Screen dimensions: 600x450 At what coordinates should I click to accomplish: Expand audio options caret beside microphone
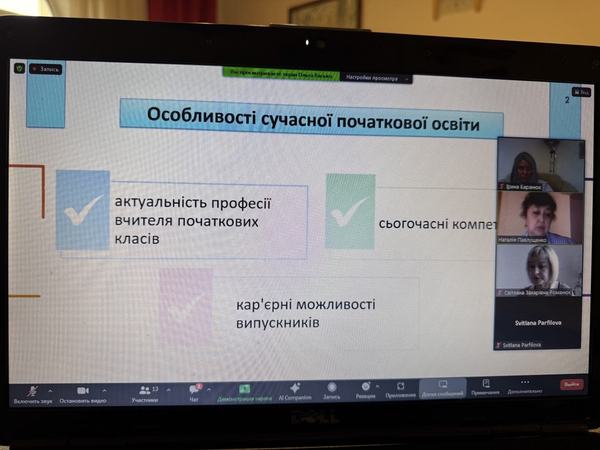[x=52, y=388]
